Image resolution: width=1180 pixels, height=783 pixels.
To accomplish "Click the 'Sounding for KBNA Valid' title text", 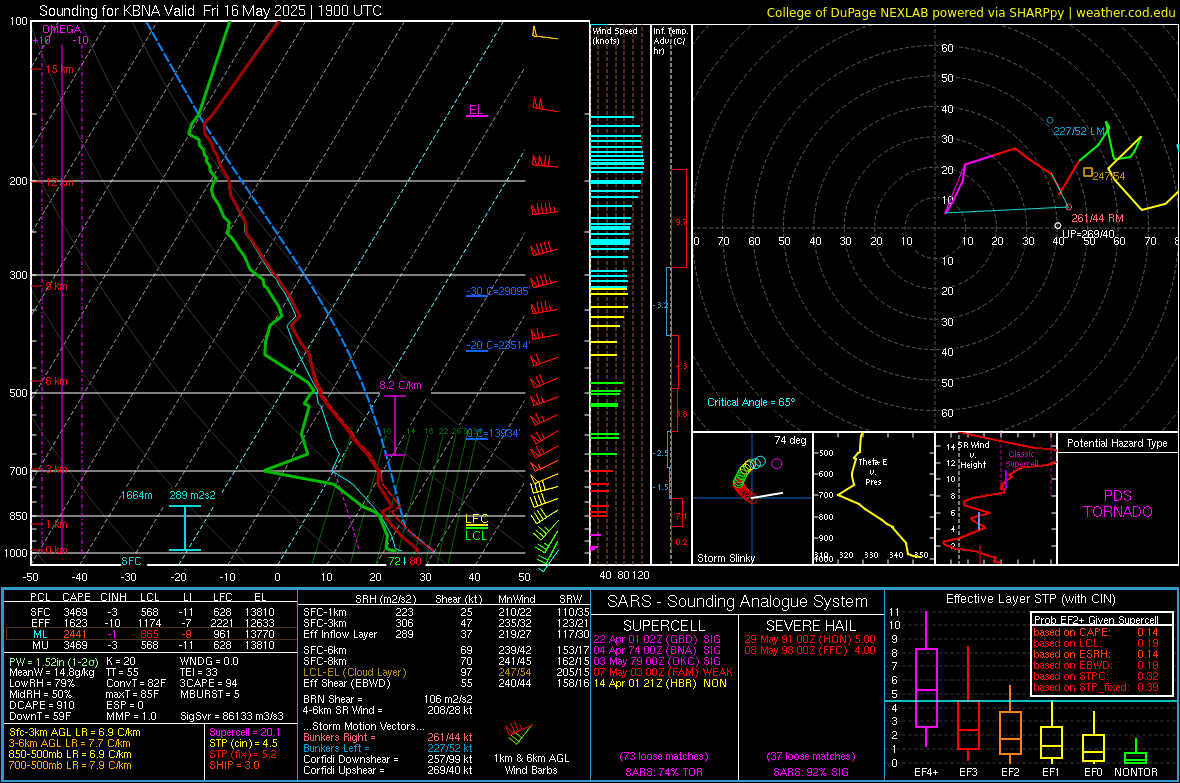I will (x=117, y=11).
